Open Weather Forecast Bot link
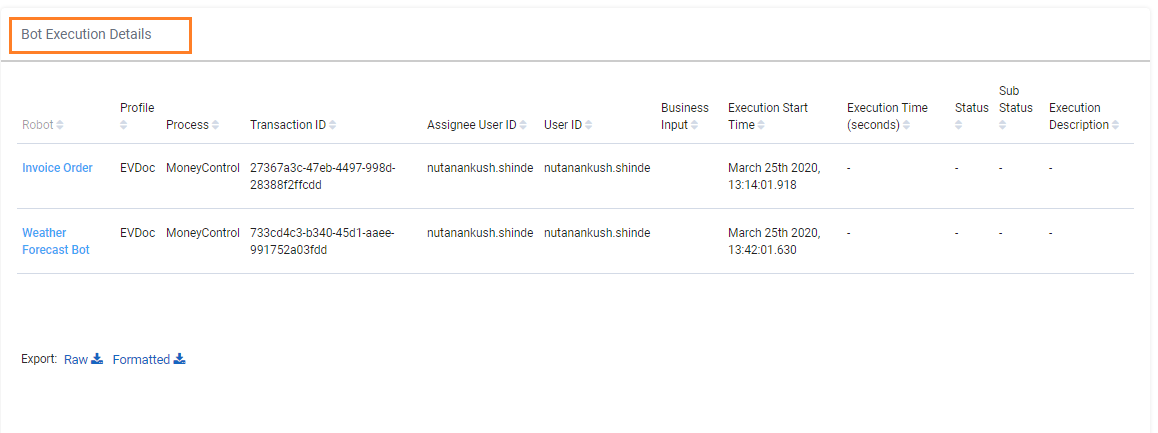 tap(56, 242)
